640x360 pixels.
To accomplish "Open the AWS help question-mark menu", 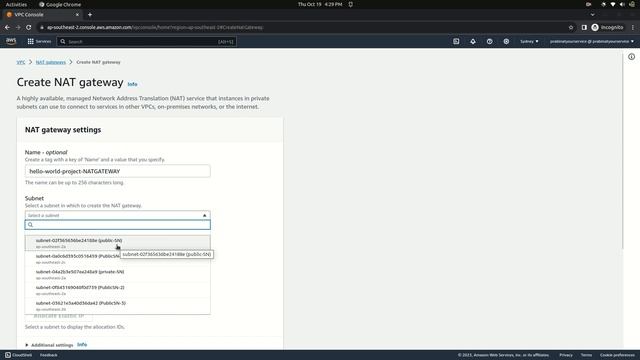I will pyautogui.click(x=489, y=41).
